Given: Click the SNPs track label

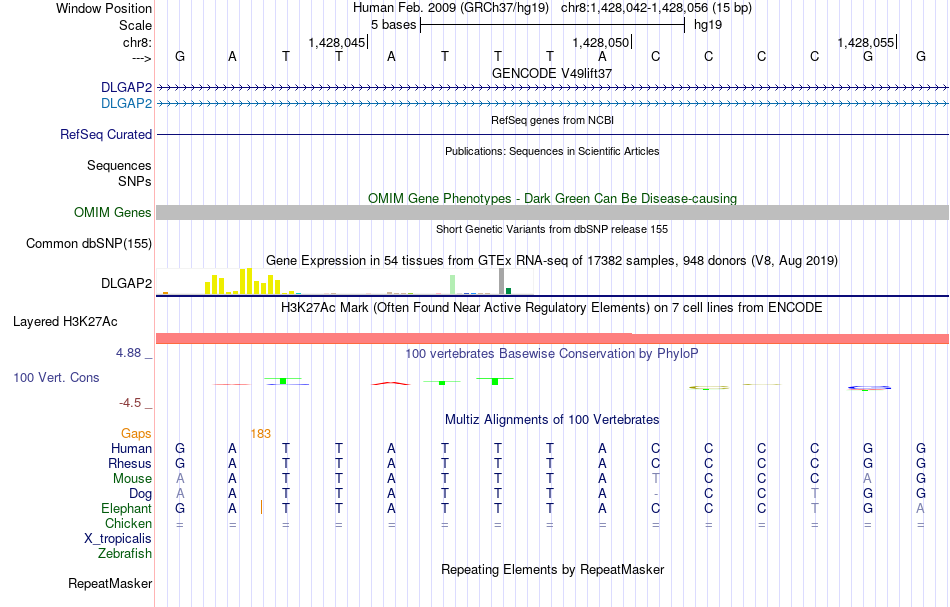Looking at the screenshot, I should click(x=135, y=181).
